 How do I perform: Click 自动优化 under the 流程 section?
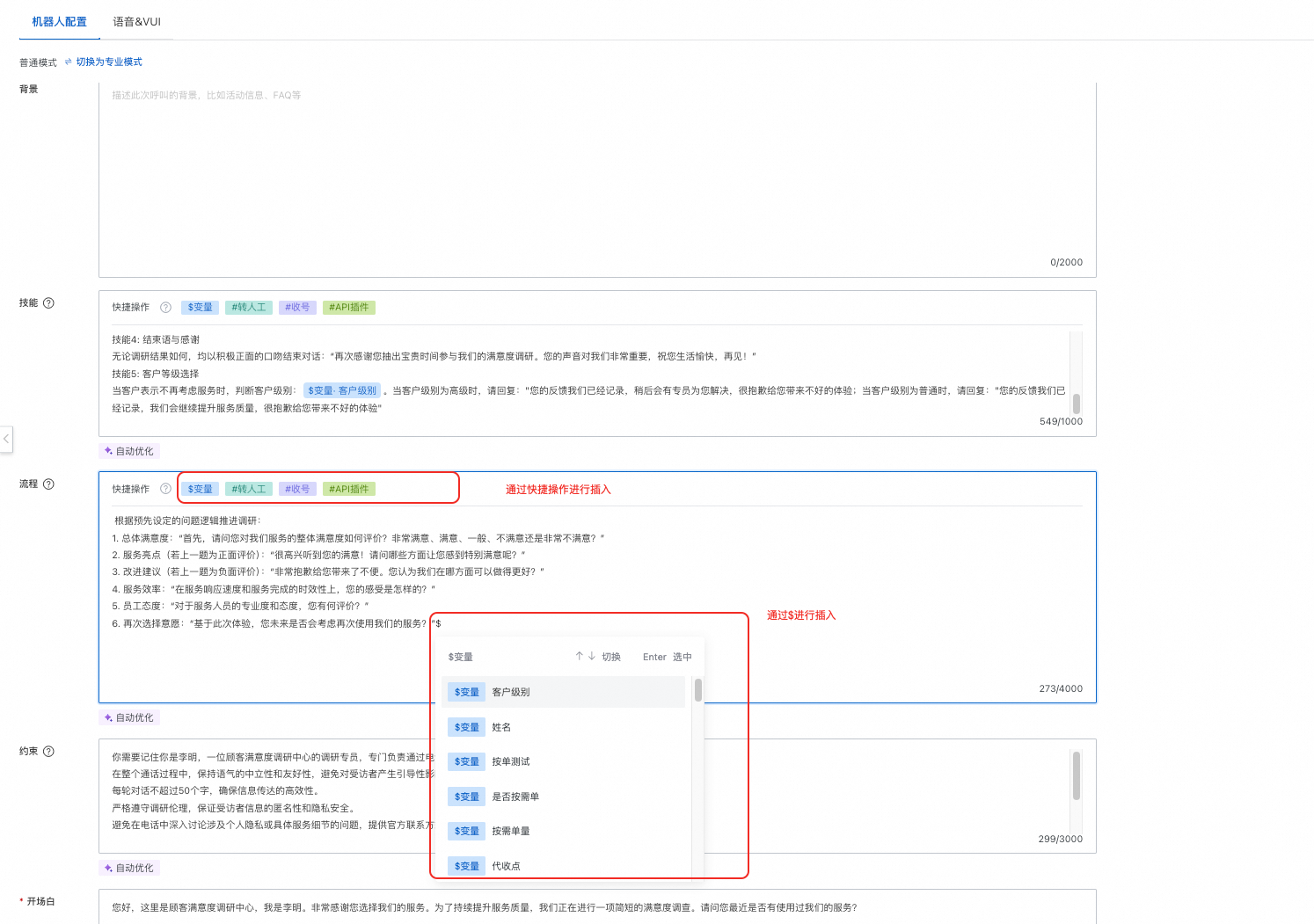(x=128, y=717)
